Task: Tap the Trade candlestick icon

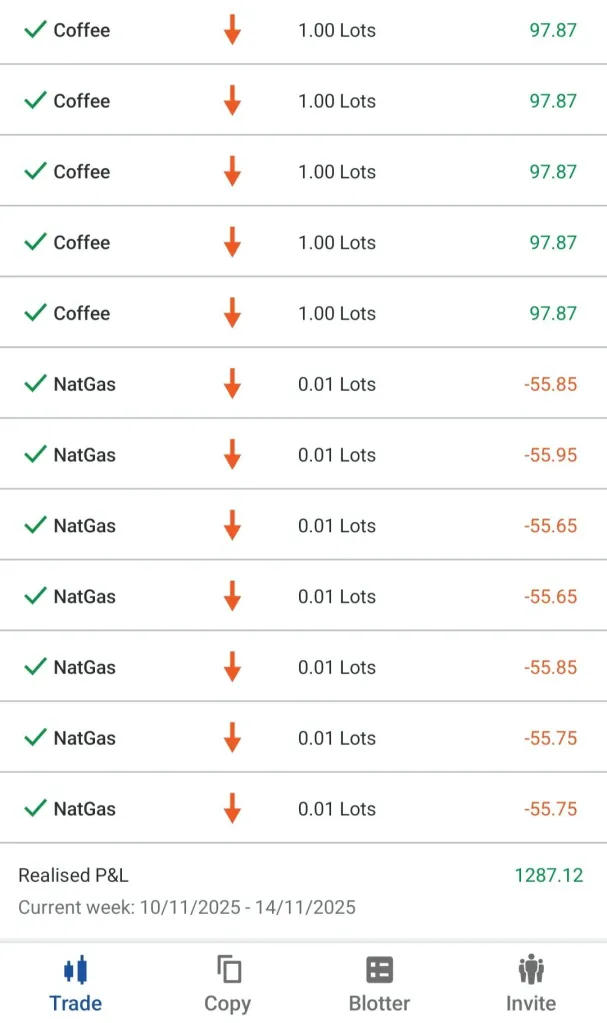Action: (x=76, y=969)
